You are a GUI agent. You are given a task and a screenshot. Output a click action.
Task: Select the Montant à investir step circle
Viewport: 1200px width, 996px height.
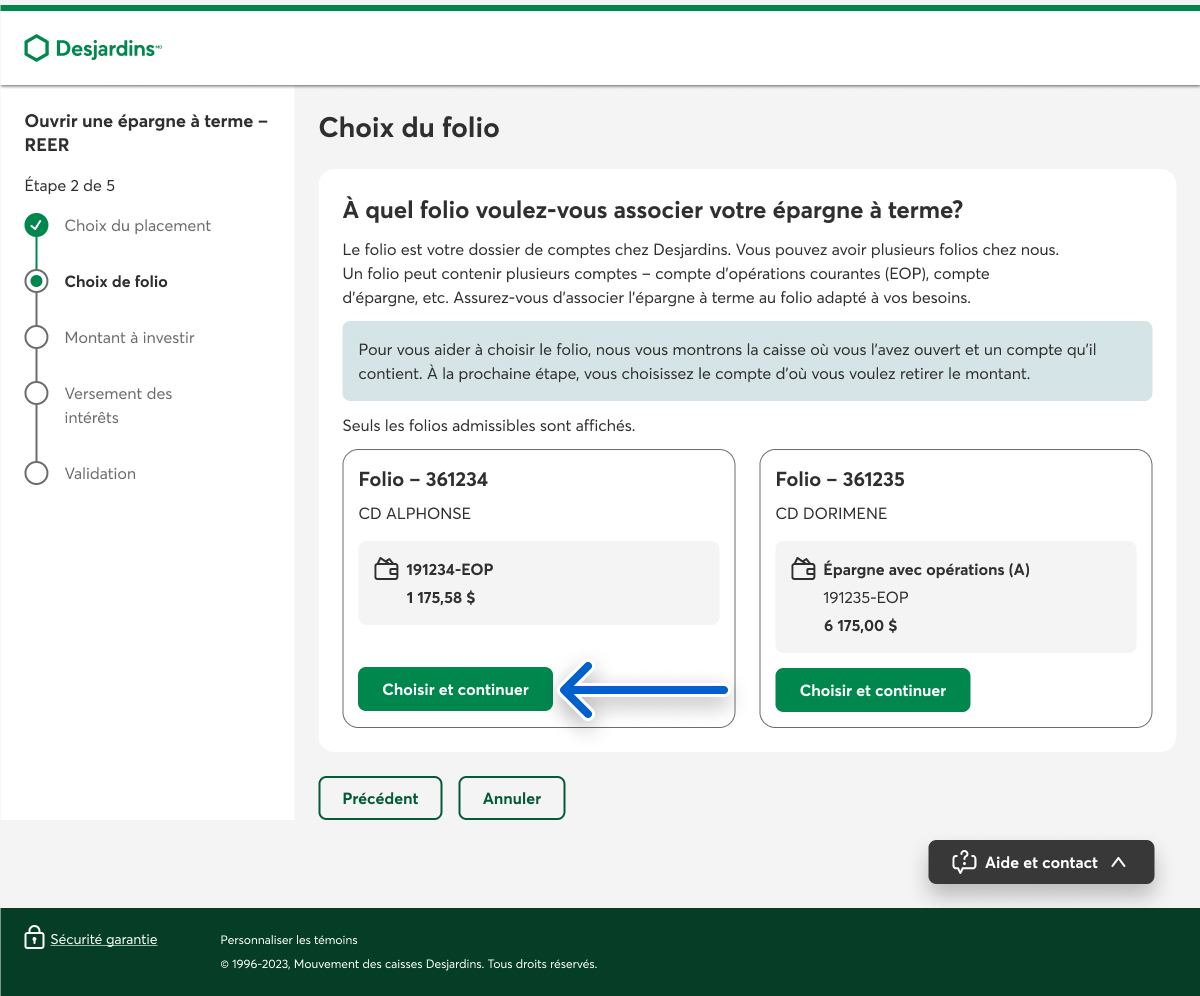pyautogui.click(x=36, y=337)
